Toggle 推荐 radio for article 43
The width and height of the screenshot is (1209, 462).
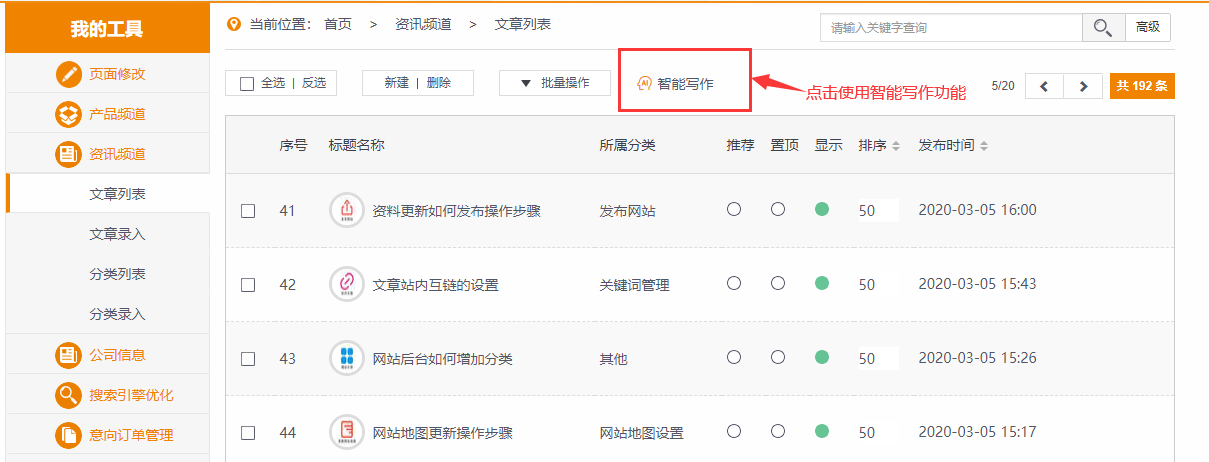[x=734, y=357]
